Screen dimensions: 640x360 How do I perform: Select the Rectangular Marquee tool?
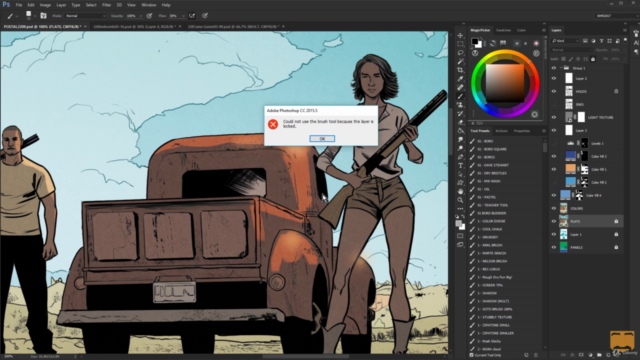460,44
